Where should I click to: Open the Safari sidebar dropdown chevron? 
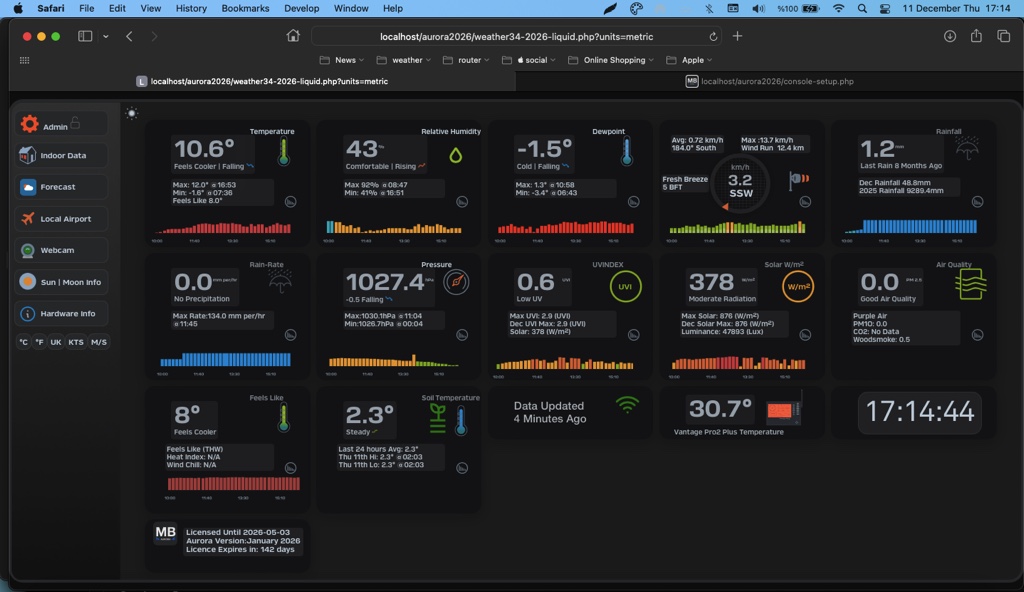pos(105,36)
